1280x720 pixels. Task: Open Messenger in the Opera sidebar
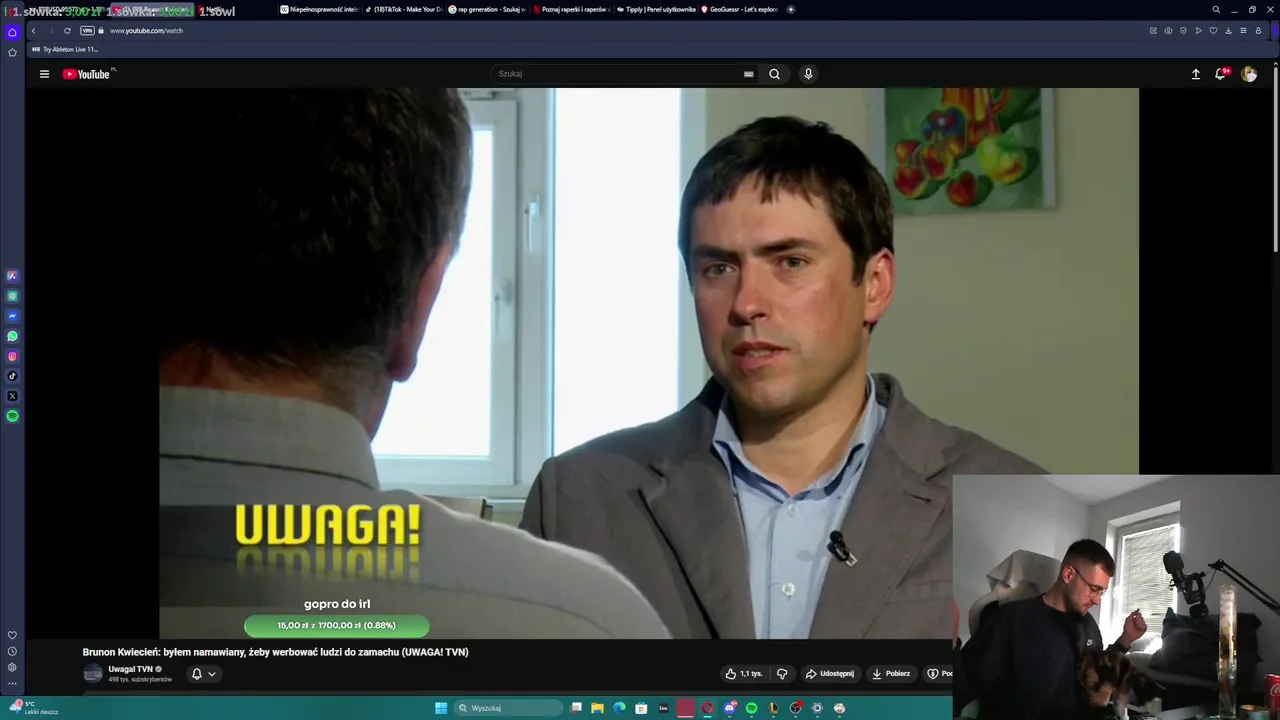pos(12,316)
